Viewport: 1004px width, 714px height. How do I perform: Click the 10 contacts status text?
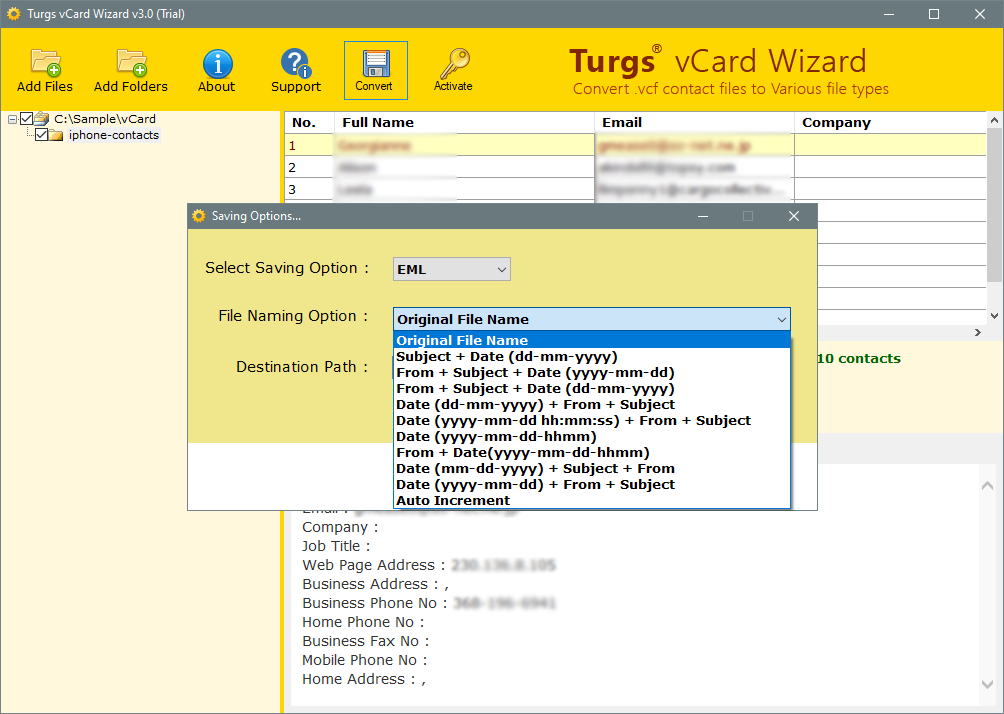[859, 359]
